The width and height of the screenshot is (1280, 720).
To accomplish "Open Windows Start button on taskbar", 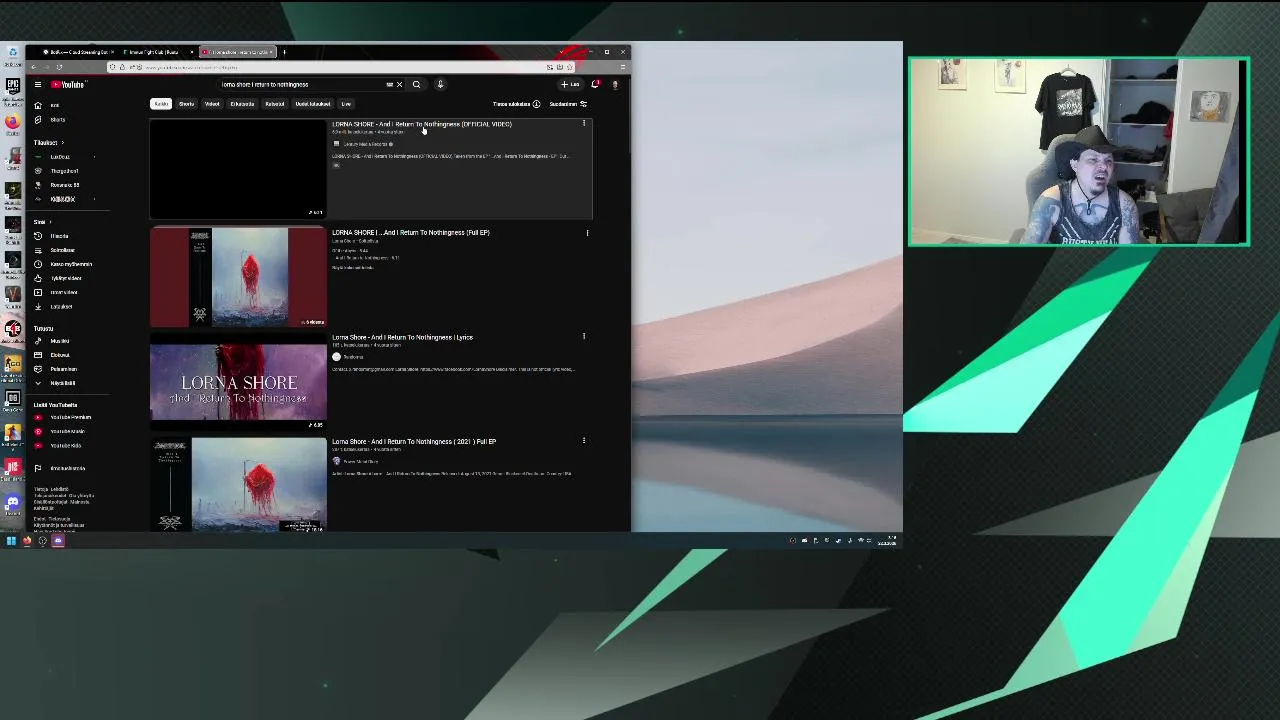I will click(x=11, y=541).
